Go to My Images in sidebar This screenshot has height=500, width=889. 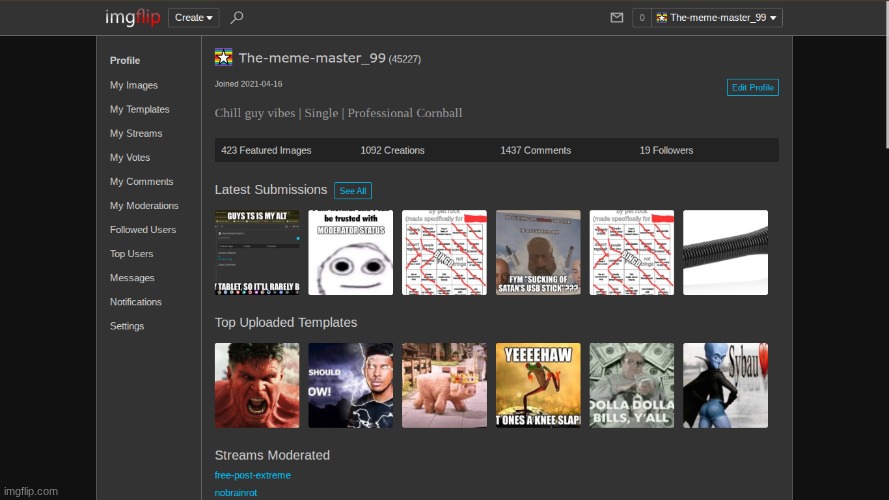[134, 85]
